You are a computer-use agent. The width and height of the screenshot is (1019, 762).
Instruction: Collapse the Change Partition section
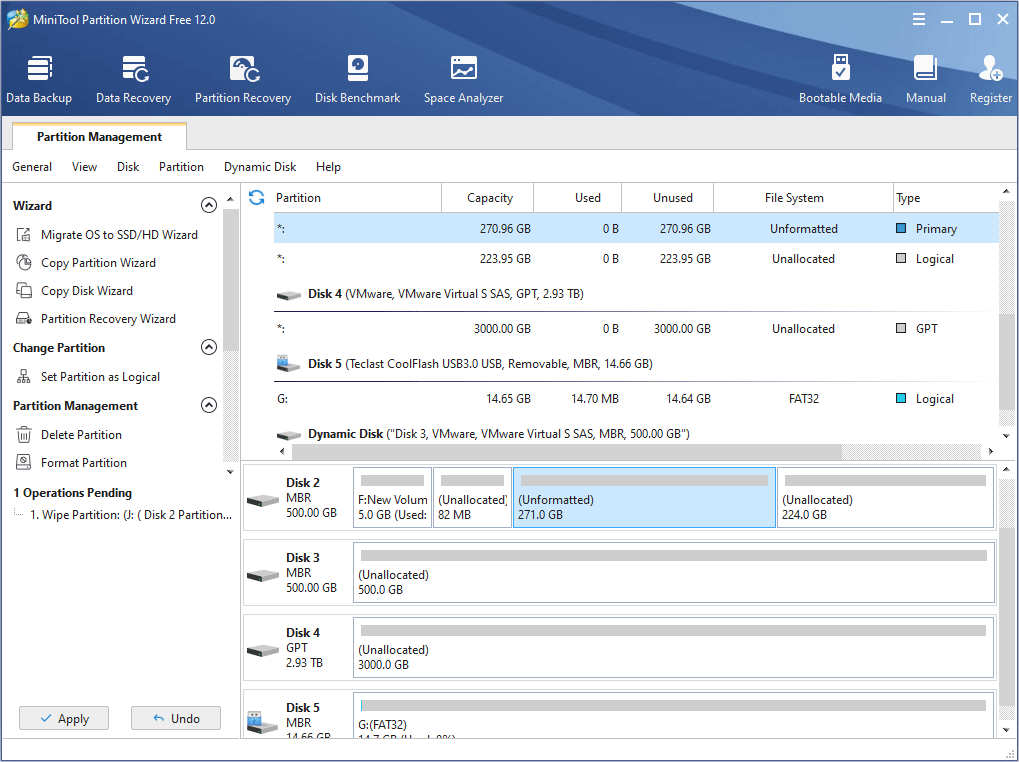click(x=209, y=348)
